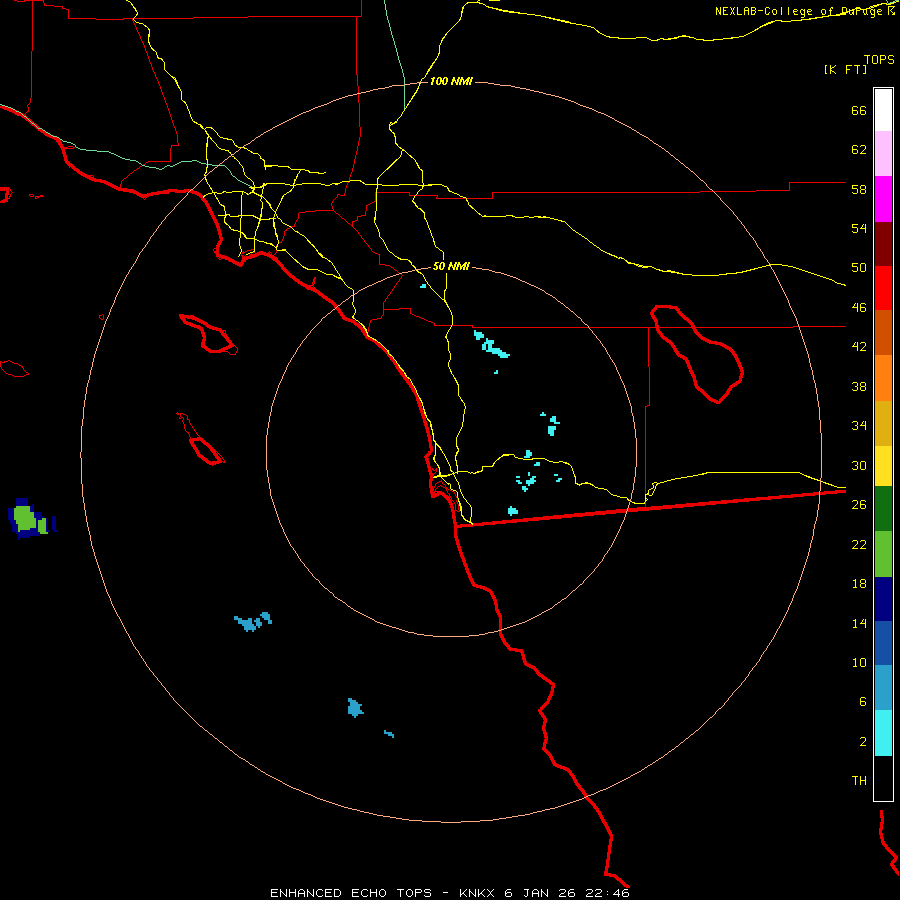
Task: Click the '26' legend value
Action: point(859,505)
